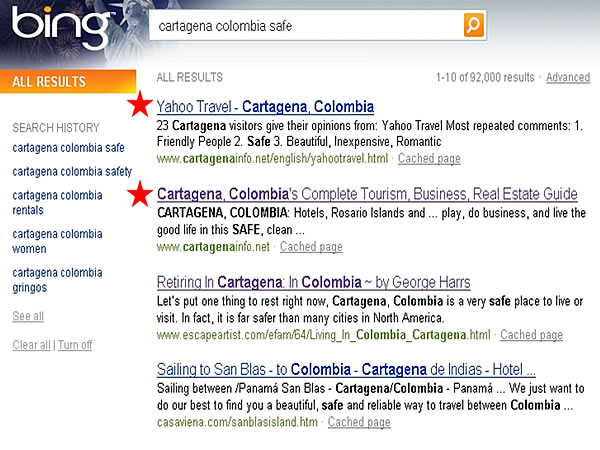Open Cartagena Complete Tourism Guide result
Viewport: 600px width, 450px height.
pyautogui.click(x=367, y=193)
